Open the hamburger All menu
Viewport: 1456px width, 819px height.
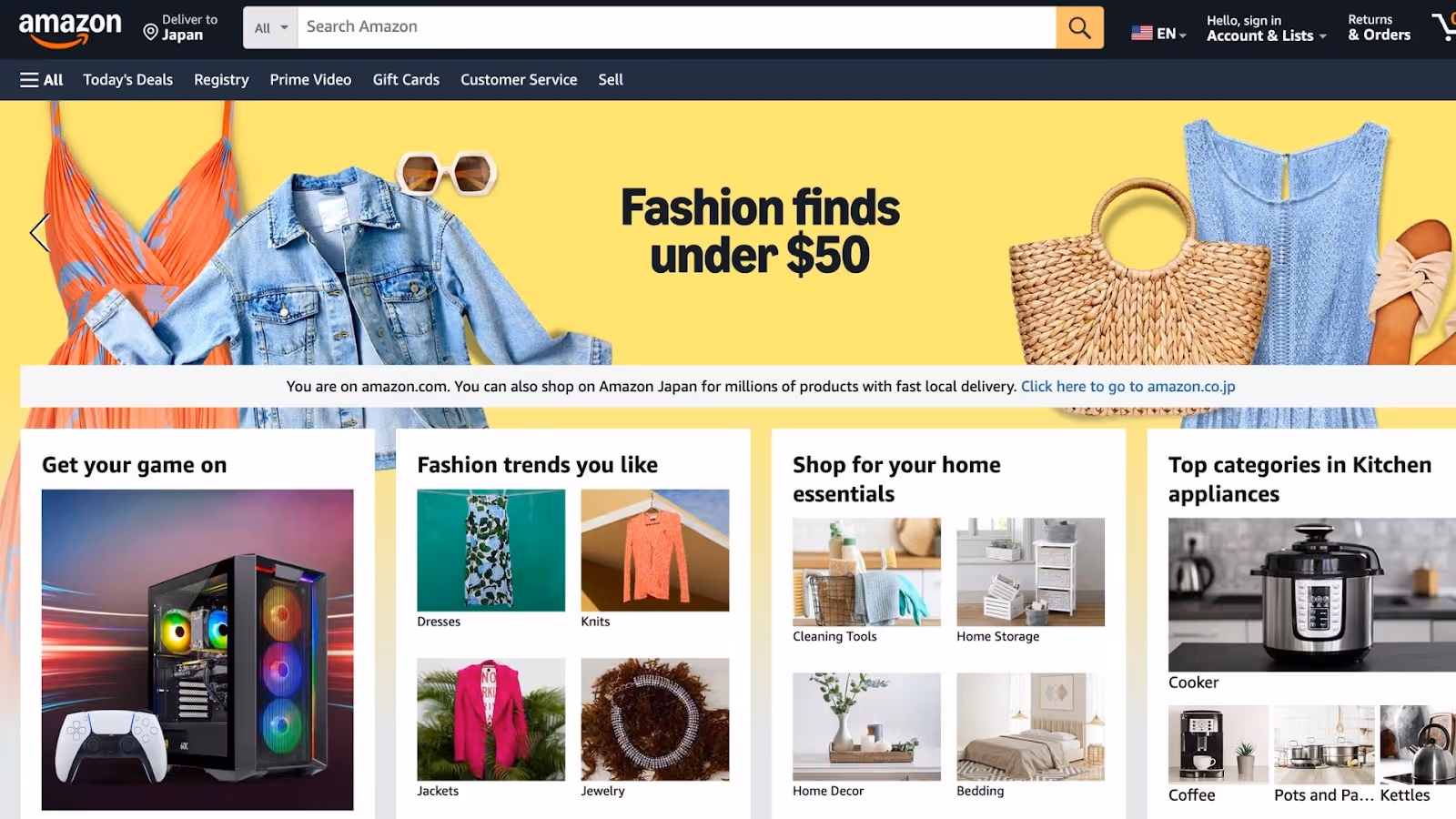(x=42, y=80)
